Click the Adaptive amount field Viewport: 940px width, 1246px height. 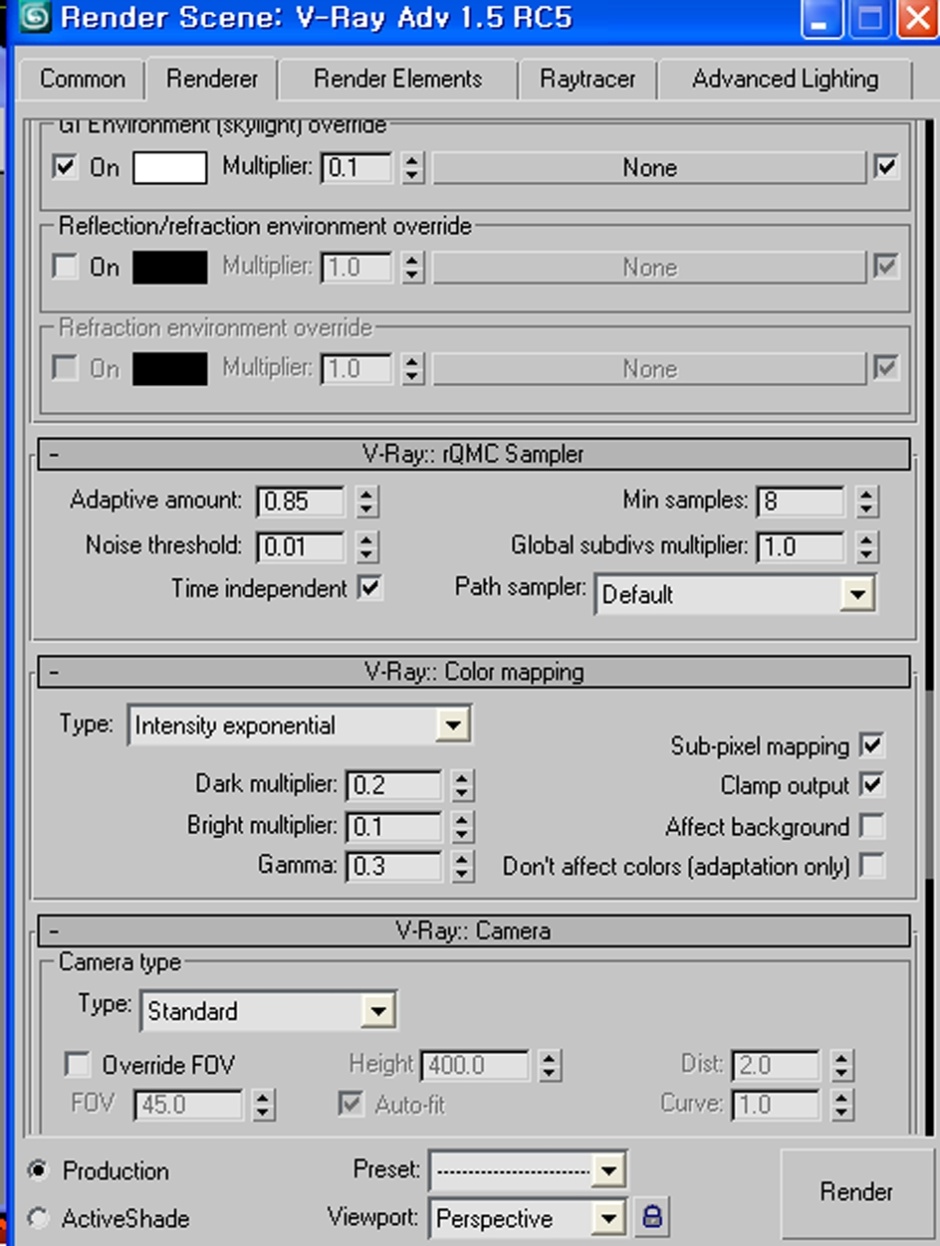click(301, 502)
